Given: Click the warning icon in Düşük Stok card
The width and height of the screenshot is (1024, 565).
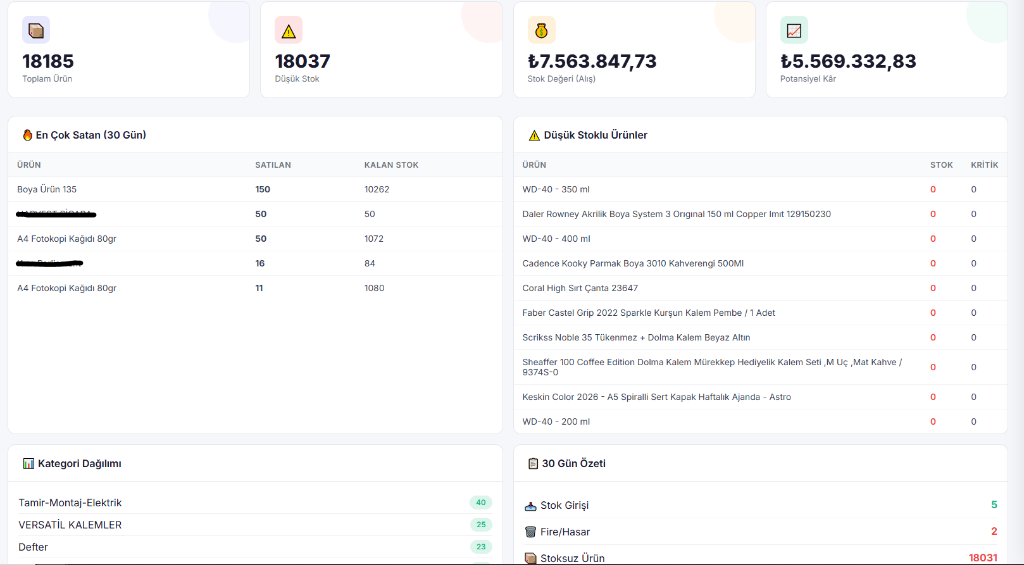Looking at the screenshot, I should (289, 30).
